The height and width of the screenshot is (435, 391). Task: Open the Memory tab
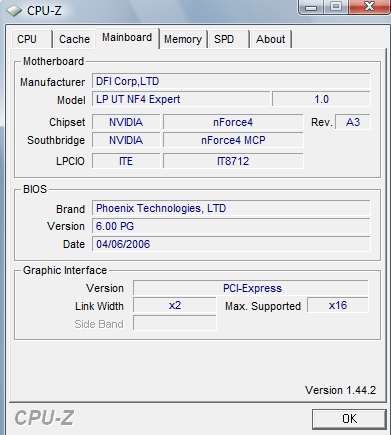point(183,39)
